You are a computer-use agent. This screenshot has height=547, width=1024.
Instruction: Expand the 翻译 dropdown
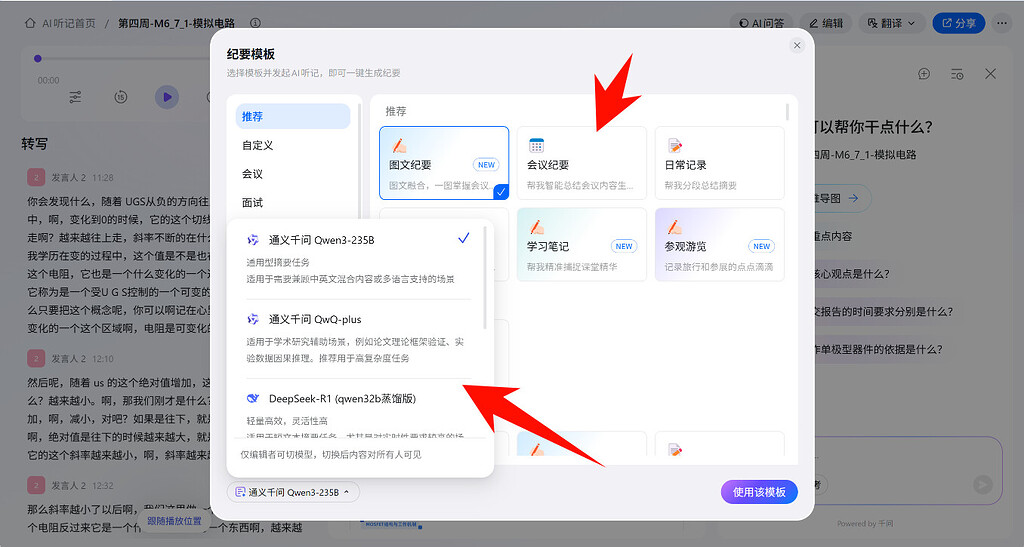click(x=892, y=23)
